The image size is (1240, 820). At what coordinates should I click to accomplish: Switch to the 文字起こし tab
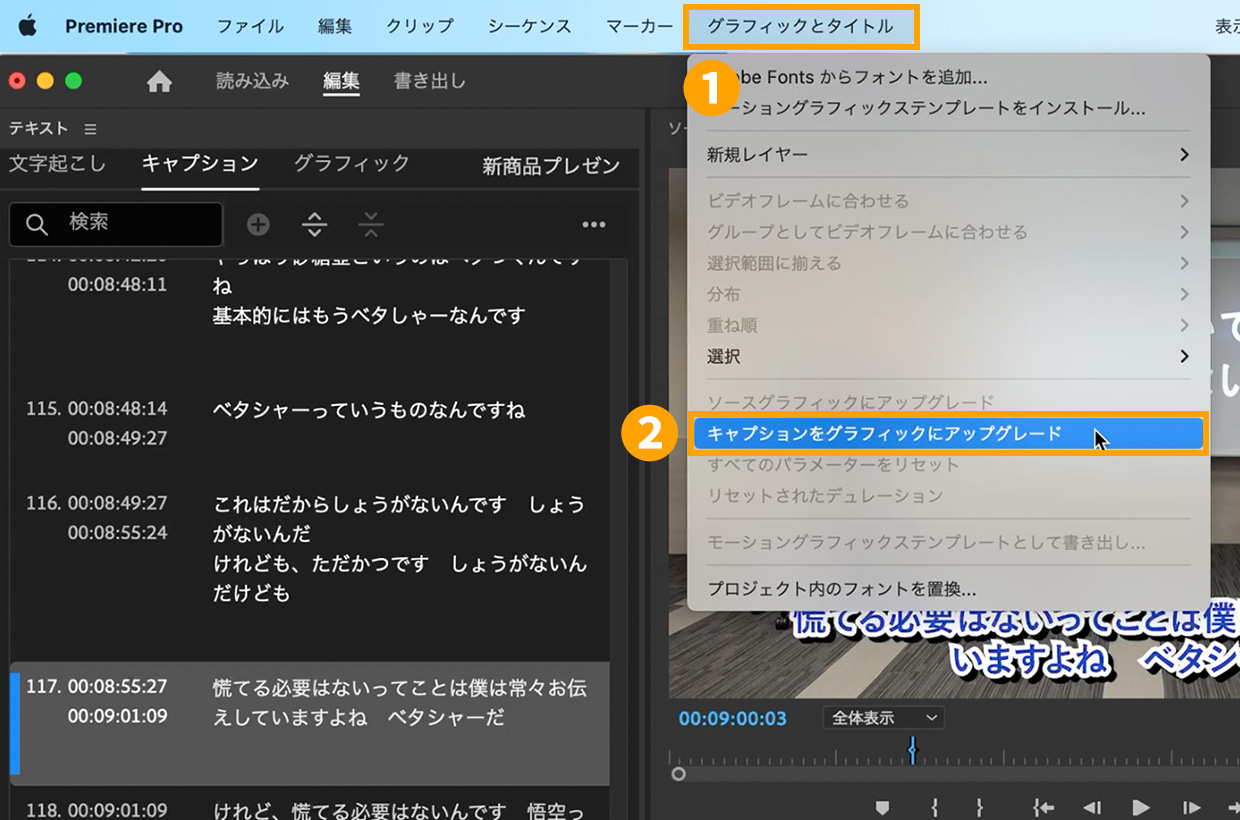pyautogui.click(x=57, y=164)
